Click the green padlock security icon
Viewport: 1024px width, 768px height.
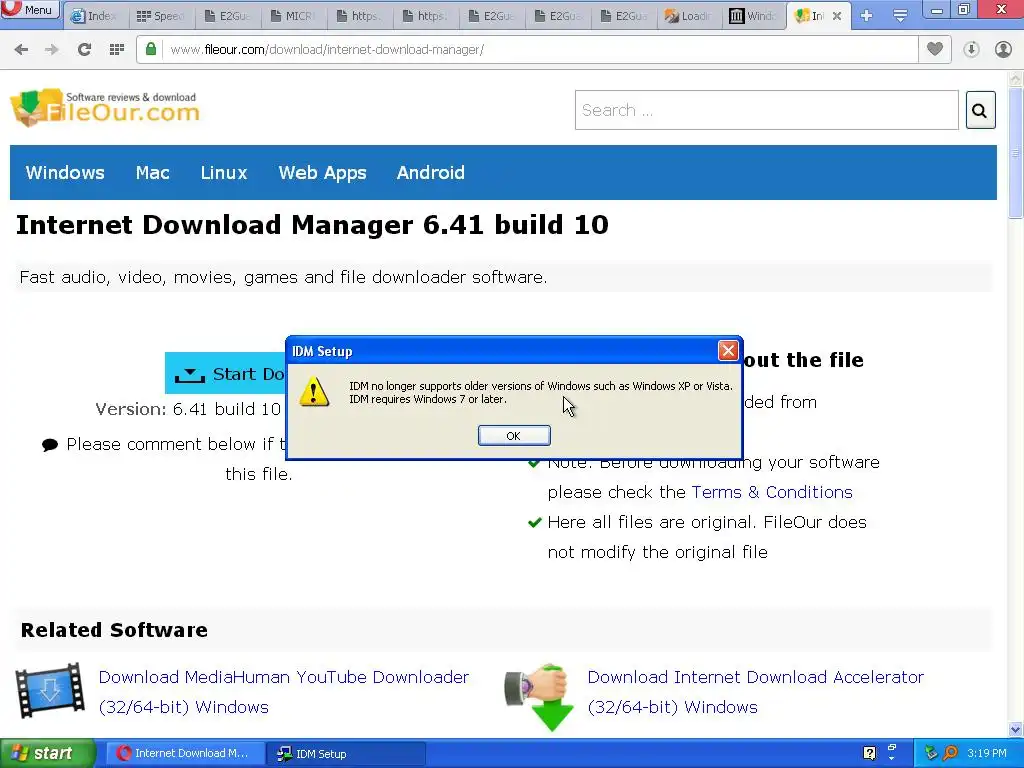point(151,49)
